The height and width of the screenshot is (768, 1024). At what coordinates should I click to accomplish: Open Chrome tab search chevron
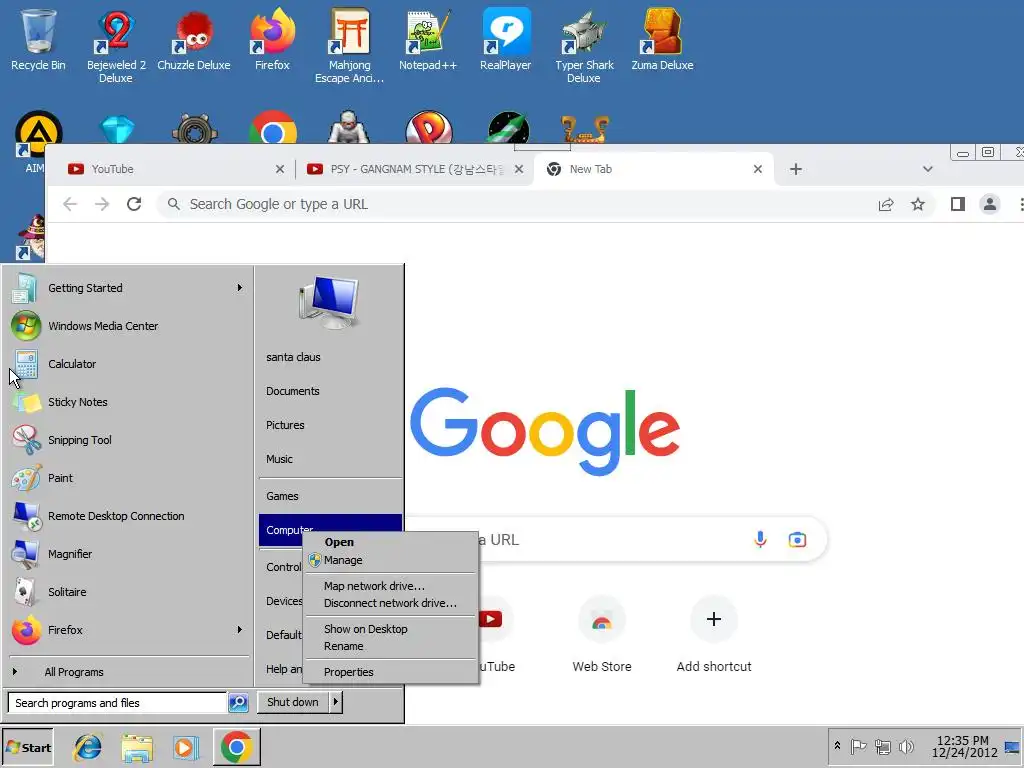tap(927, 169)
